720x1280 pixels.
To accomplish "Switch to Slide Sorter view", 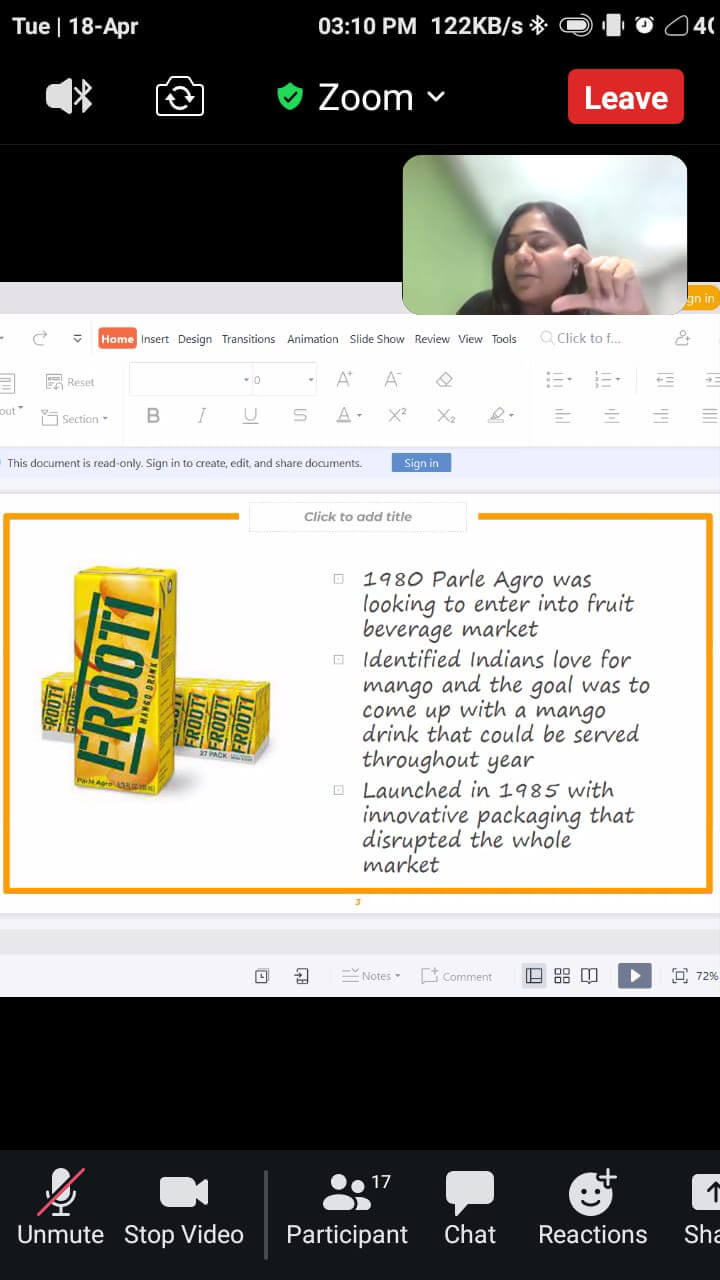I will (562, 976).
